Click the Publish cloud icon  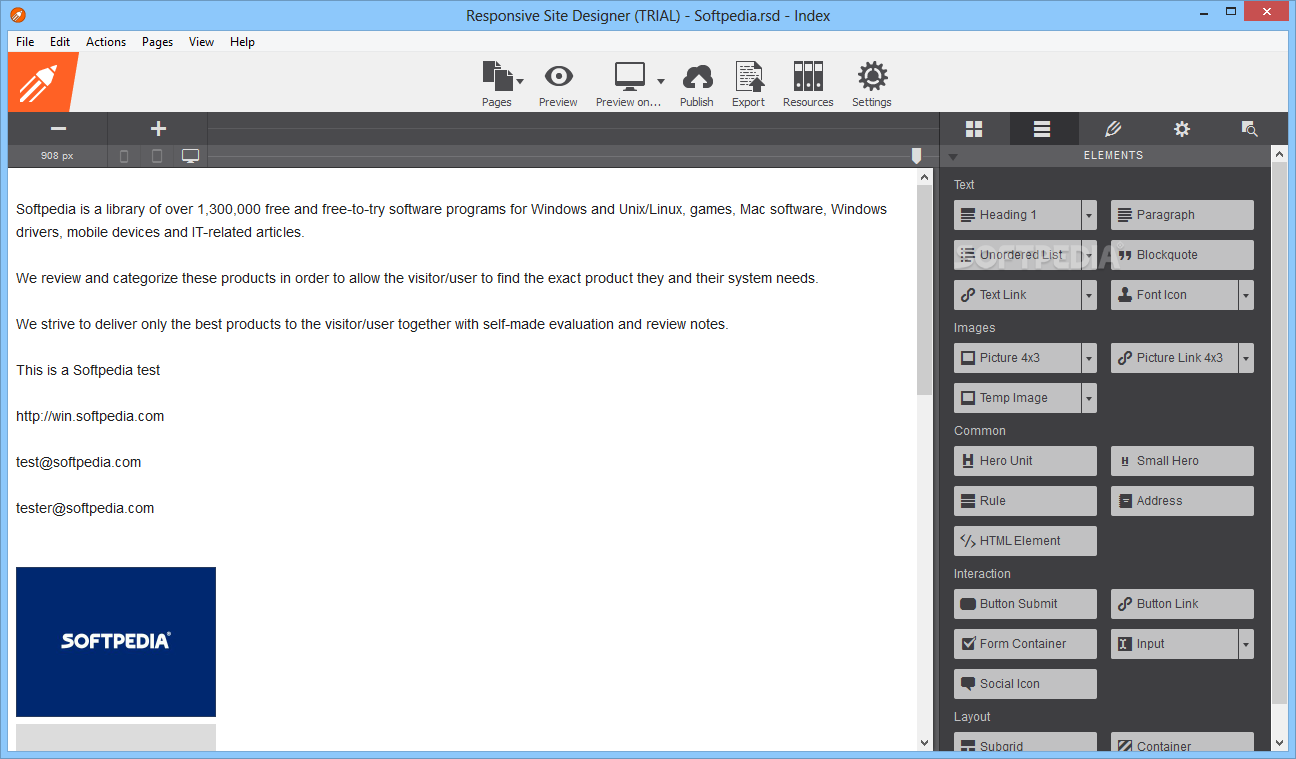pyautogui.click(x=697, y=77)
